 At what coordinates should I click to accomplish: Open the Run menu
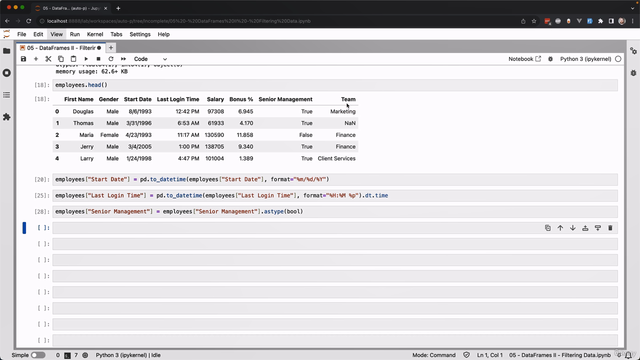[75, 34]
